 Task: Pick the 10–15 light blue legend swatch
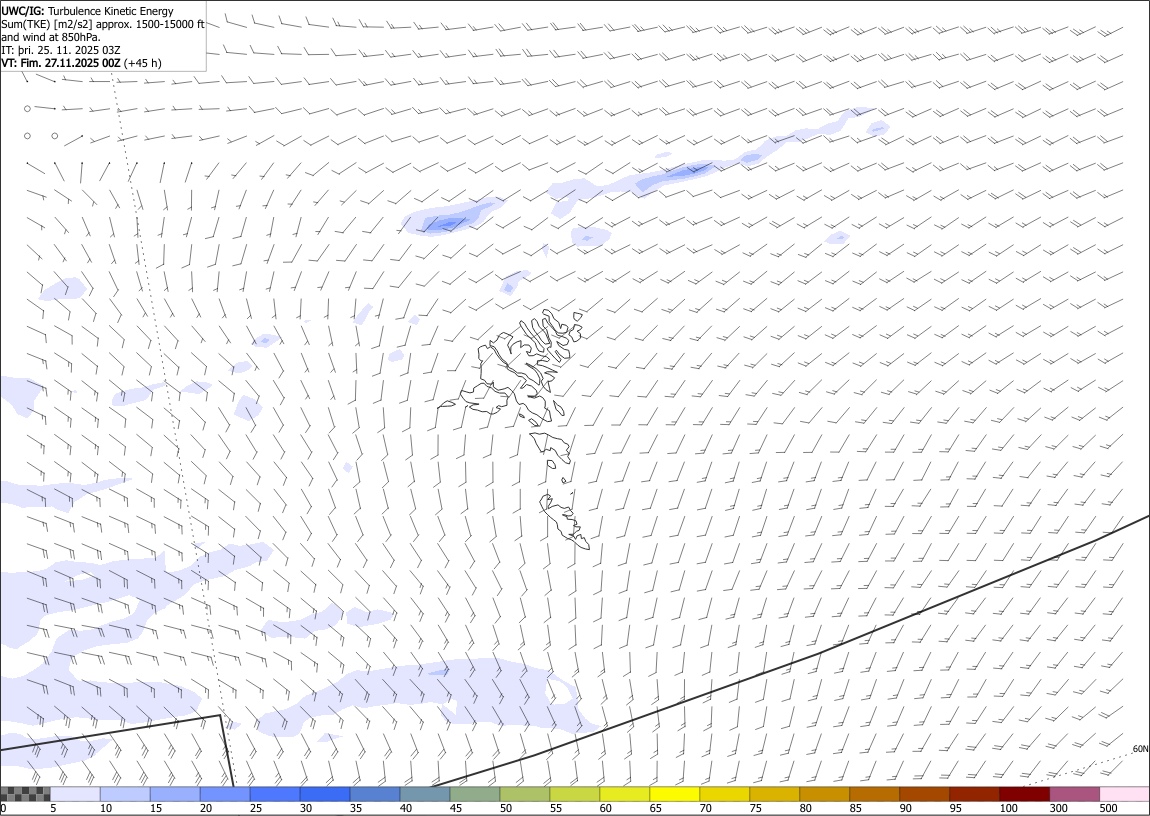[125, 794]
